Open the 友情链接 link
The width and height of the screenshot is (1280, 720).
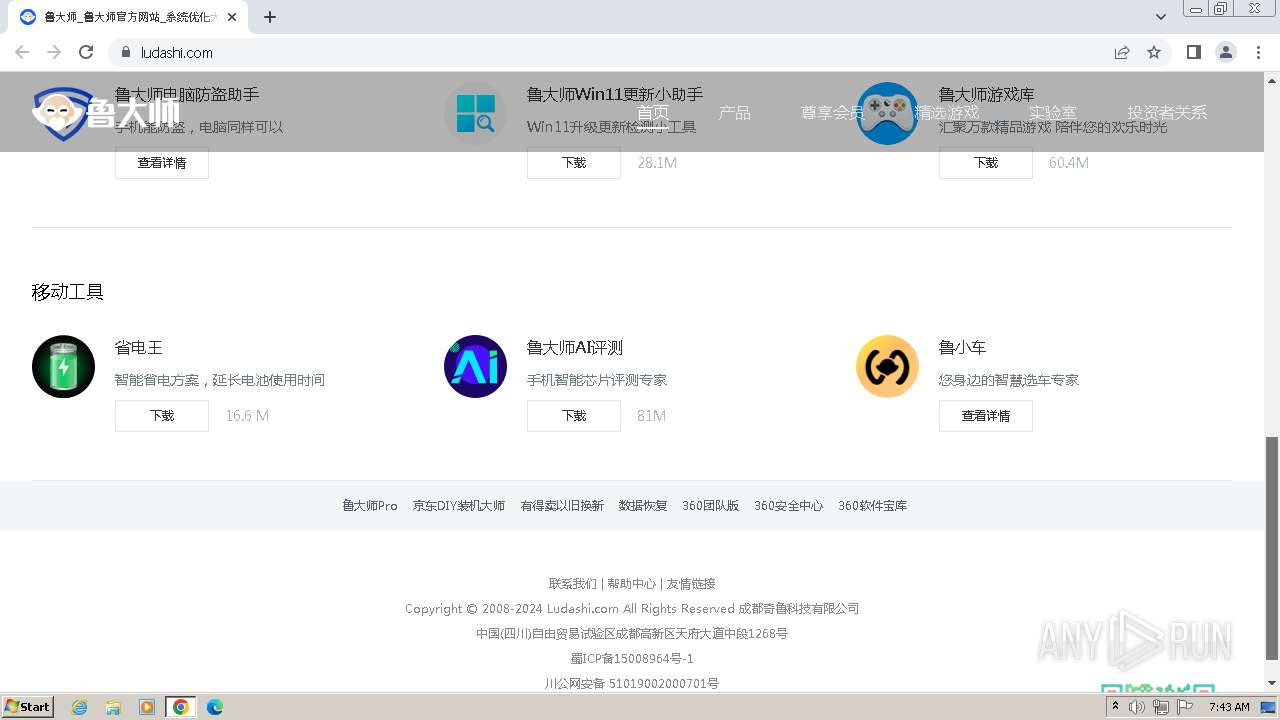(x=691, y=584)
